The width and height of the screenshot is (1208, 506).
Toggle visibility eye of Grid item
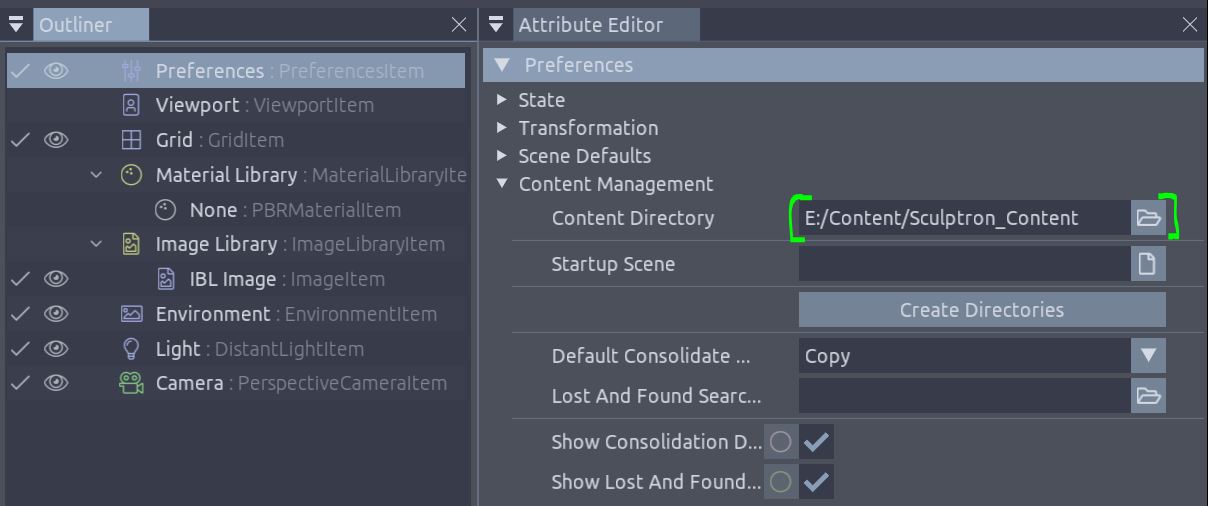pyautogui.click(x=56, y=140)
